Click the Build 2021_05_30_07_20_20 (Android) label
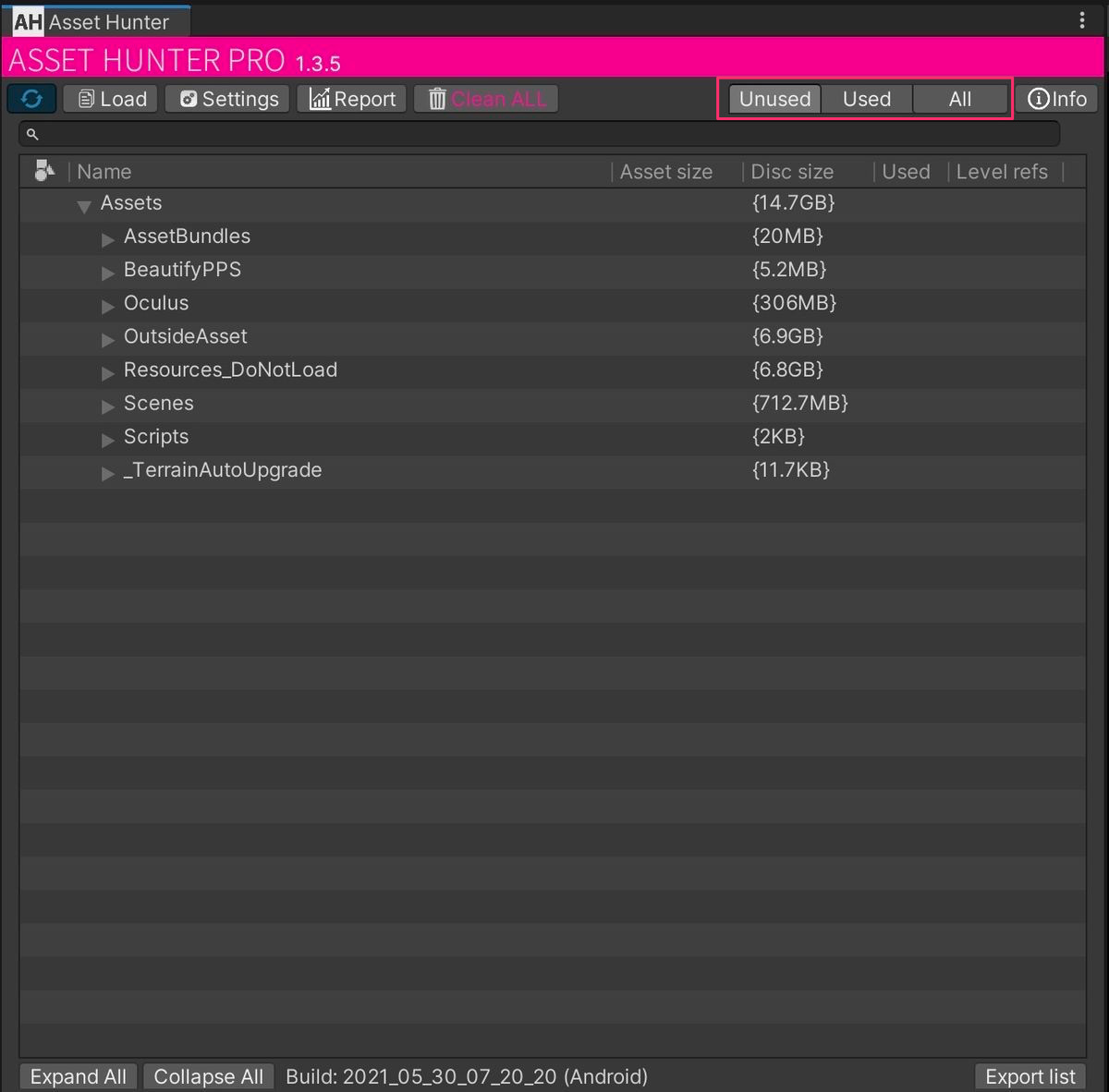The height and width of the screenshot is (1092, 1109). click(x=467, y=1077)
